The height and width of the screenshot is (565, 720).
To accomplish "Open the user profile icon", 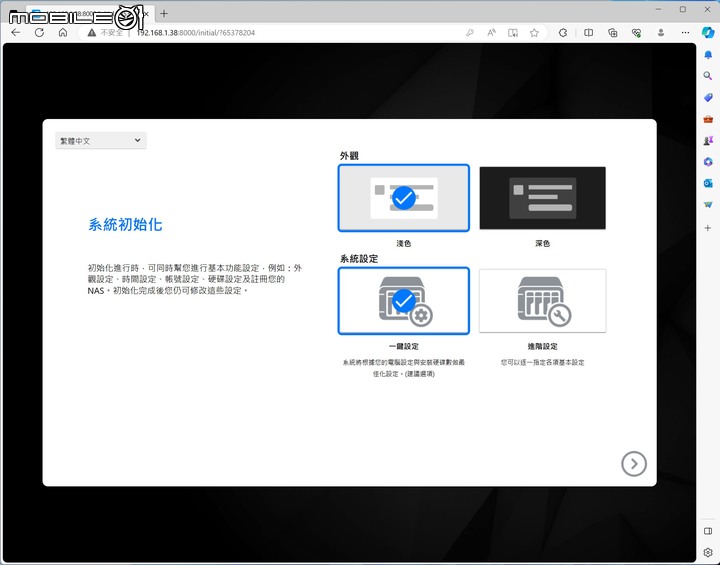I will pos(661,33).
